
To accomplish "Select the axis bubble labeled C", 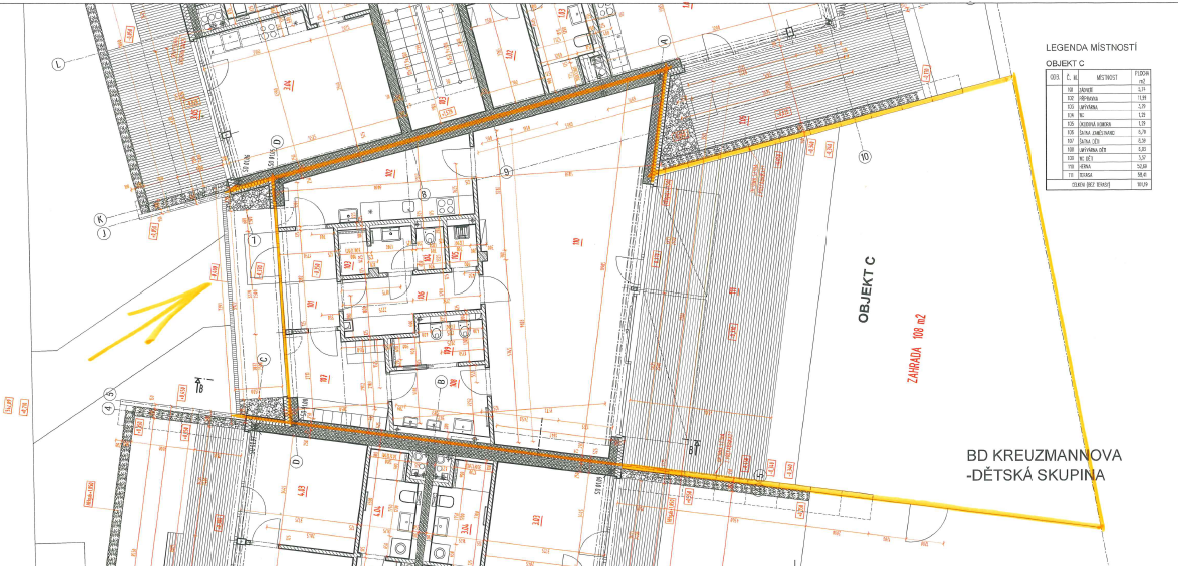I will pos(264,359).
